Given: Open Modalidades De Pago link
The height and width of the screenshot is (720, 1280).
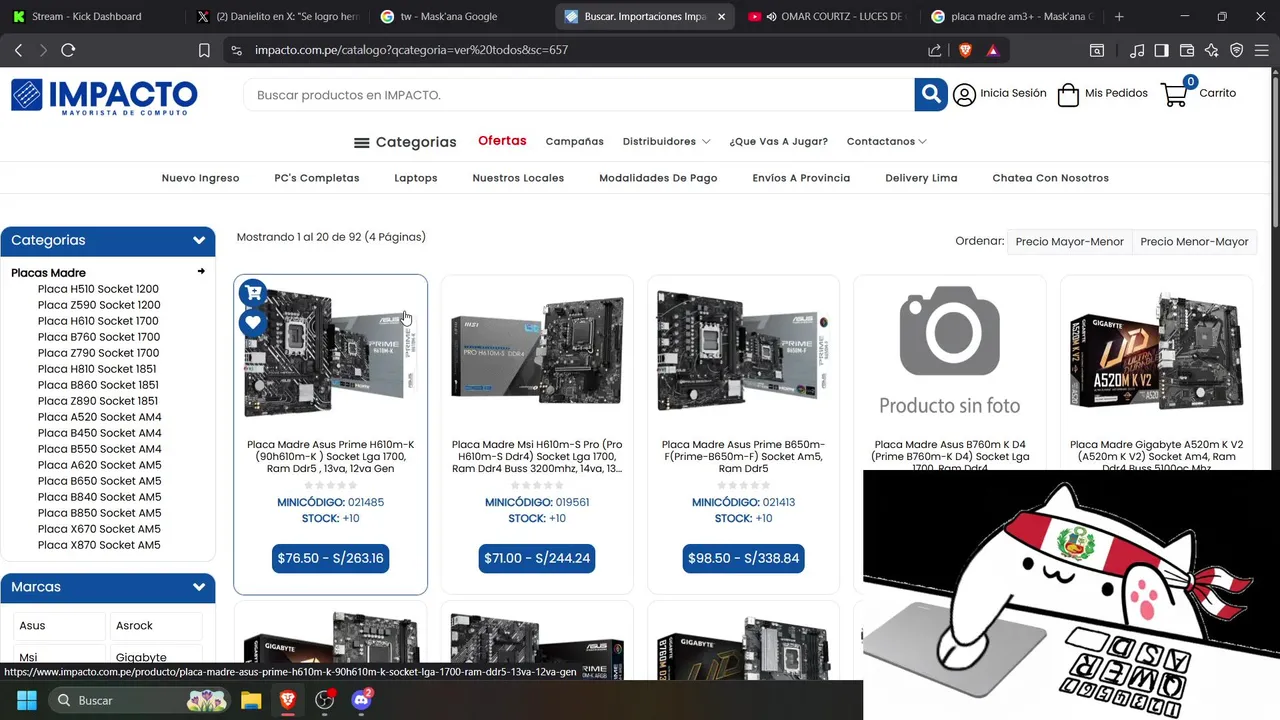Looking at the screenshot, I should tap(658, 178).
